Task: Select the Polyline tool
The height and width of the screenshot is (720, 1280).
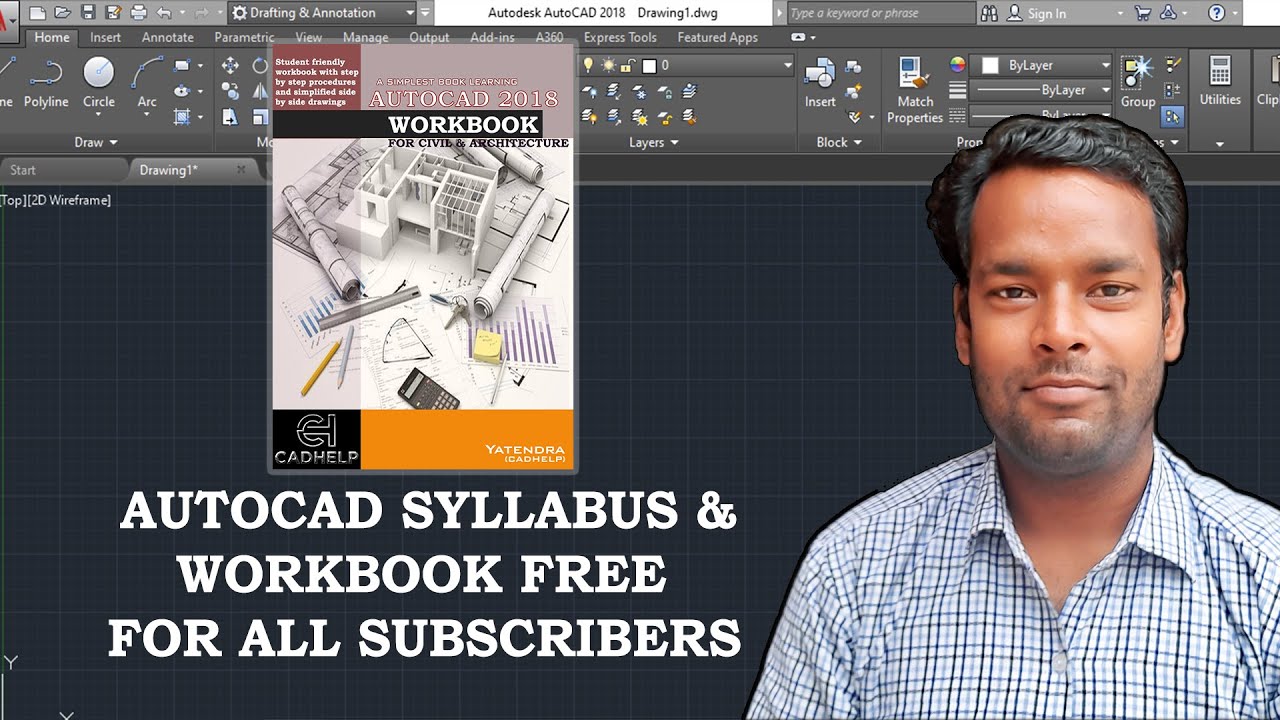Action: tap(46, 82)
